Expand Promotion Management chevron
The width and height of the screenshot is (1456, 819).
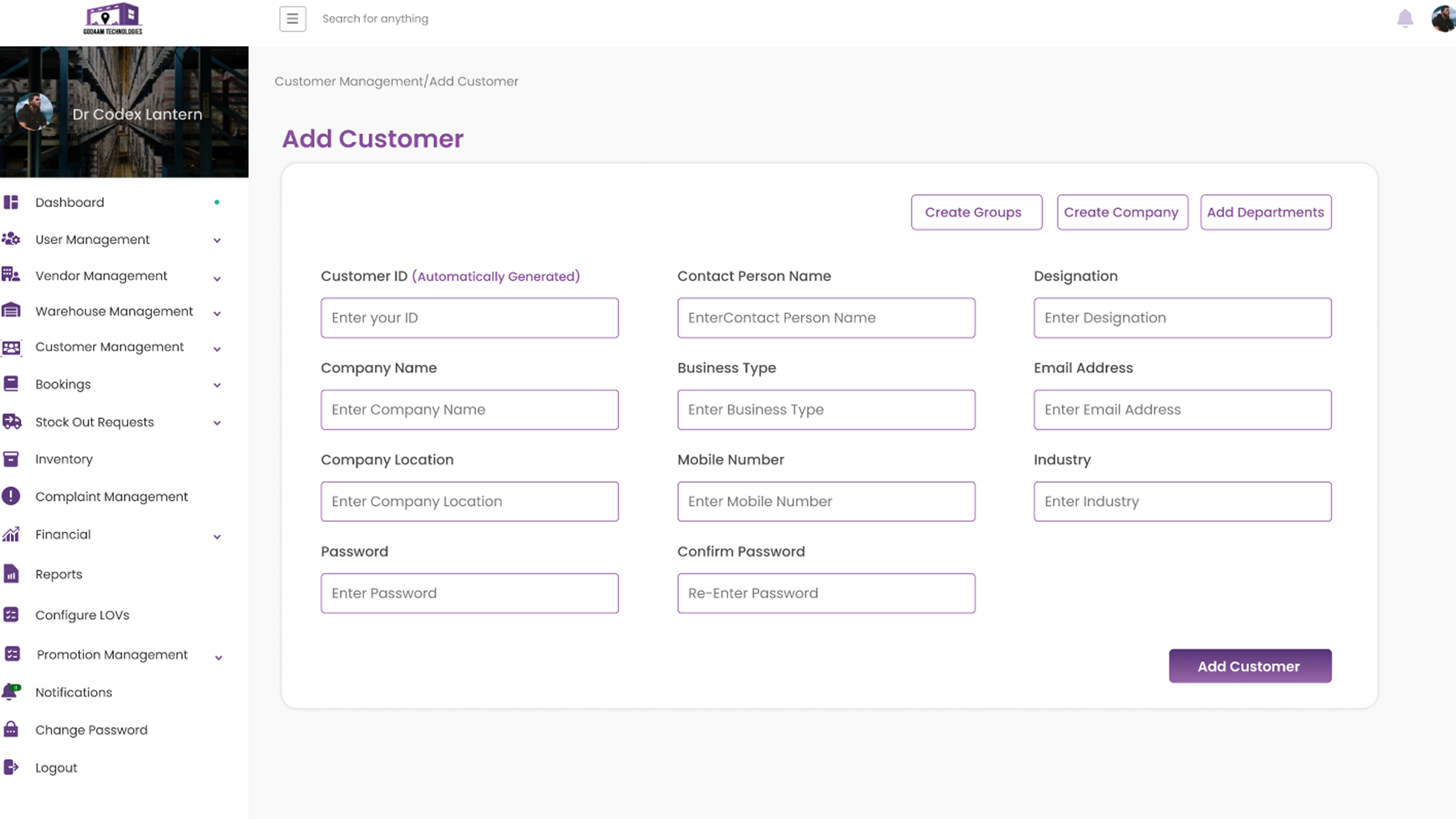219,657
